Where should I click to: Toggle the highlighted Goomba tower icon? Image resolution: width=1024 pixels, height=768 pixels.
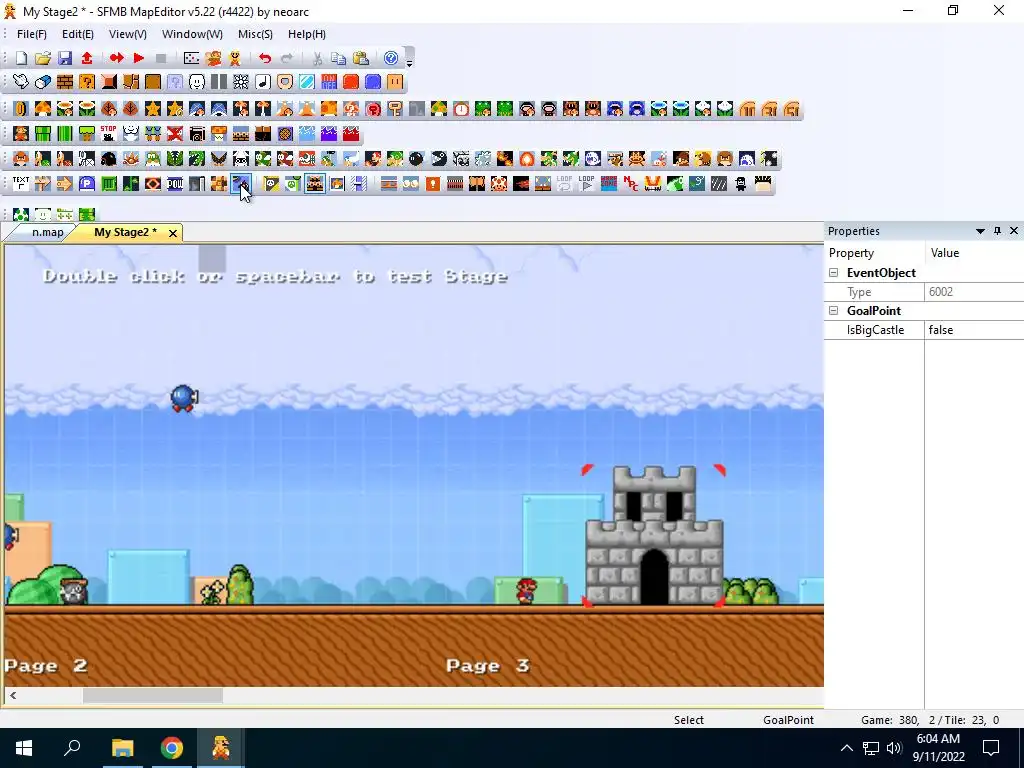(315, 184)
